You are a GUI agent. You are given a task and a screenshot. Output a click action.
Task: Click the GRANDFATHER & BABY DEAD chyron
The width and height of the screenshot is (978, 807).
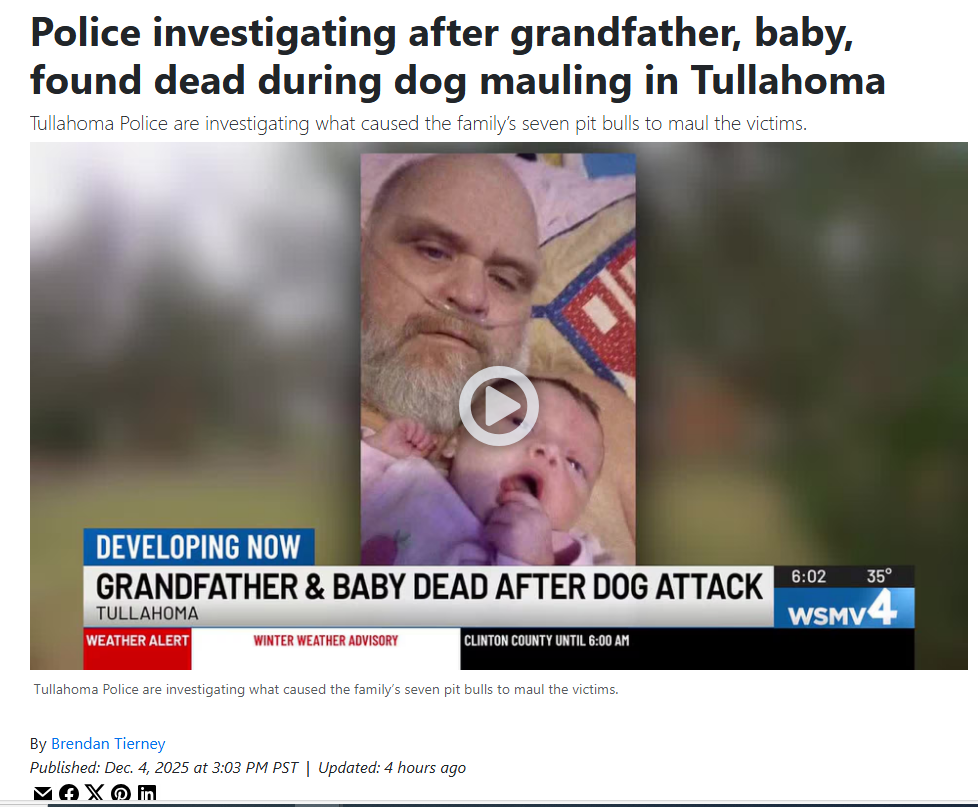(x=428, y=596)
